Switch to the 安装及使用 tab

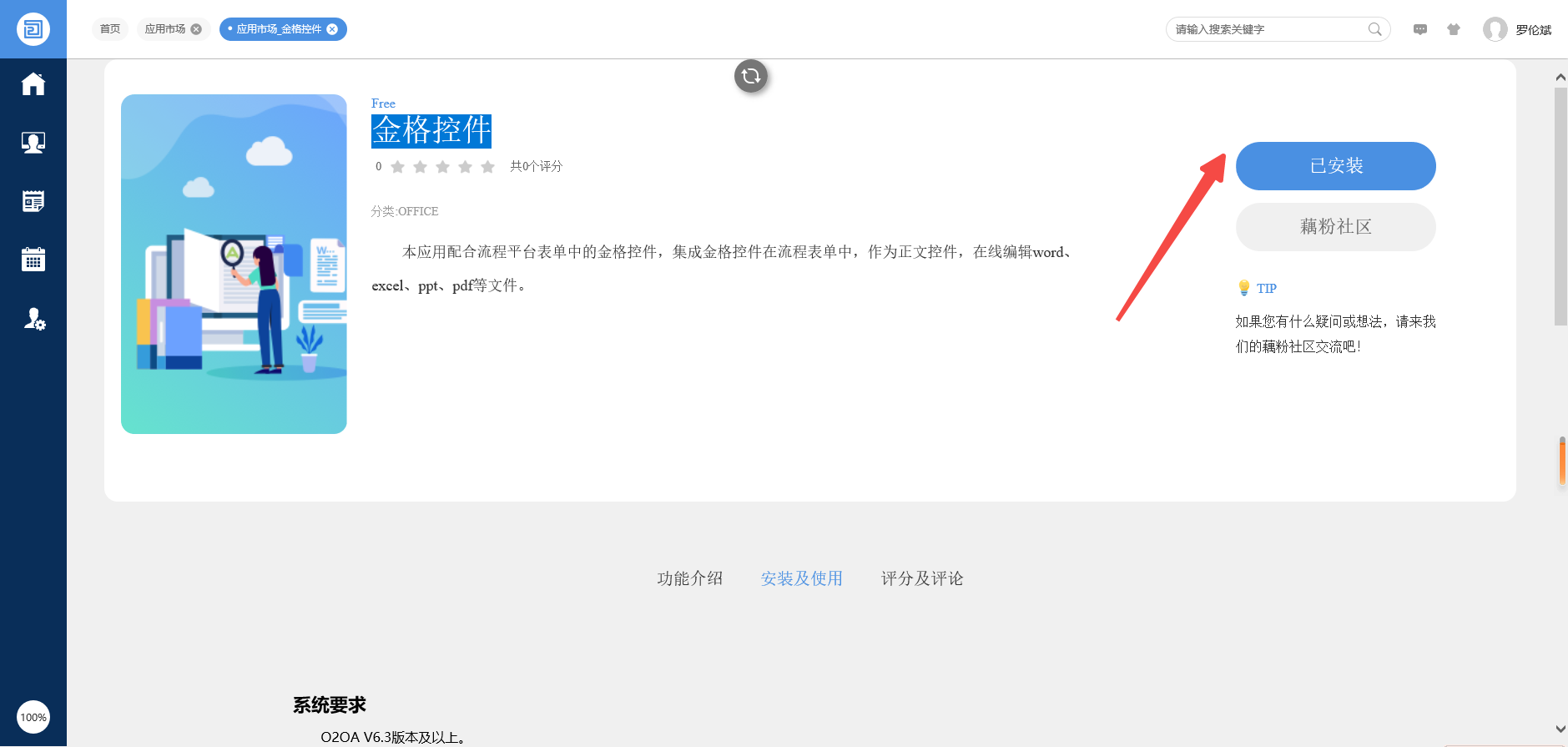802,578
